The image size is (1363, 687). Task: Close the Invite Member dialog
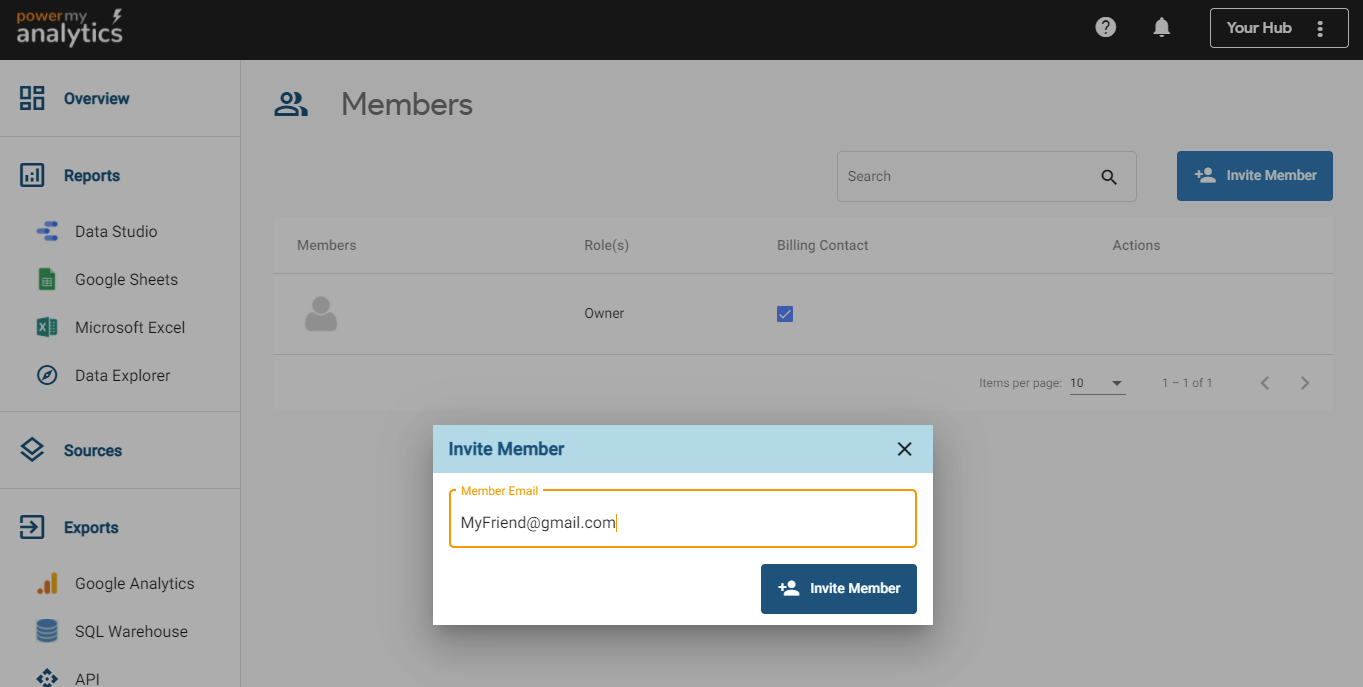(904, 449)
